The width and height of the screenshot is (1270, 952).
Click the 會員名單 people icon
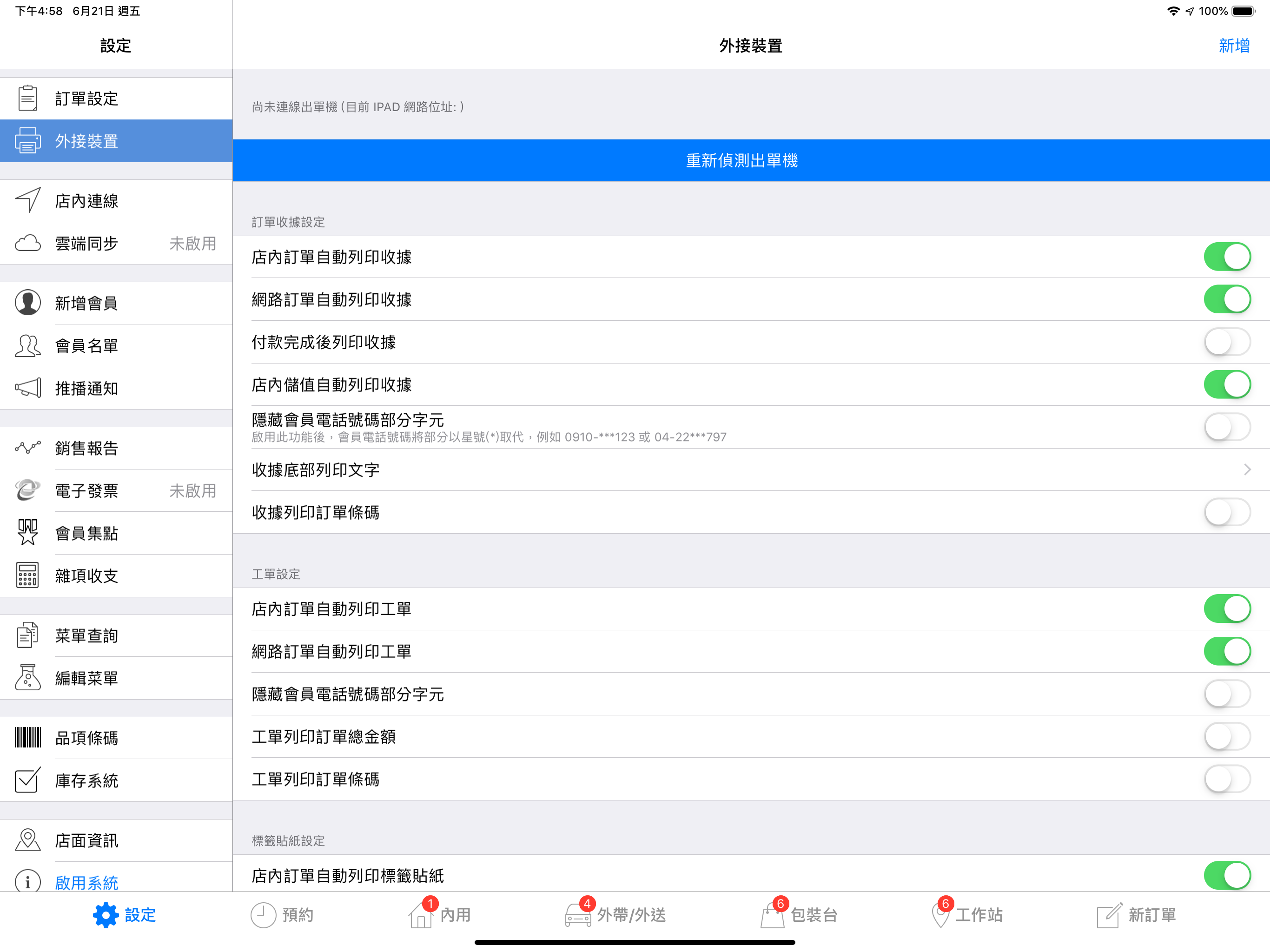click(x=27, y=346)
